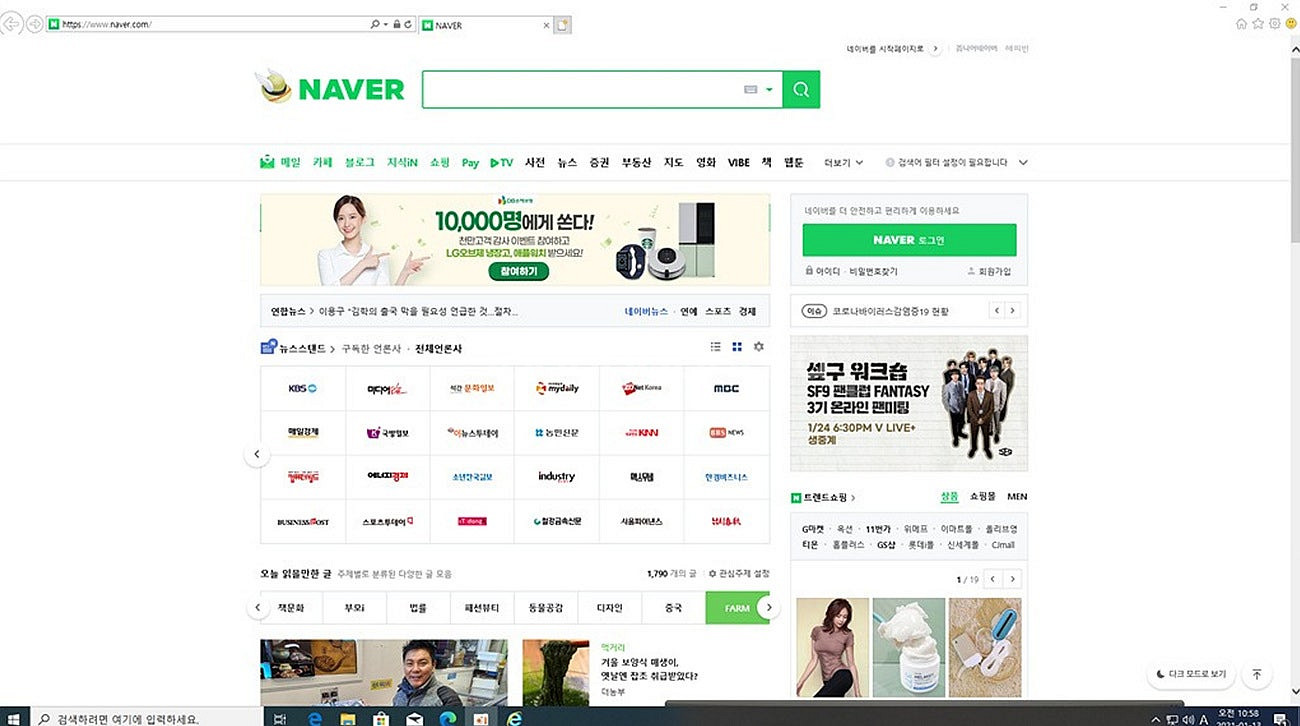This screenshot has height=726, width=1300.
Task: Refresh the page in address bar
Action: (x=408, y=24)
